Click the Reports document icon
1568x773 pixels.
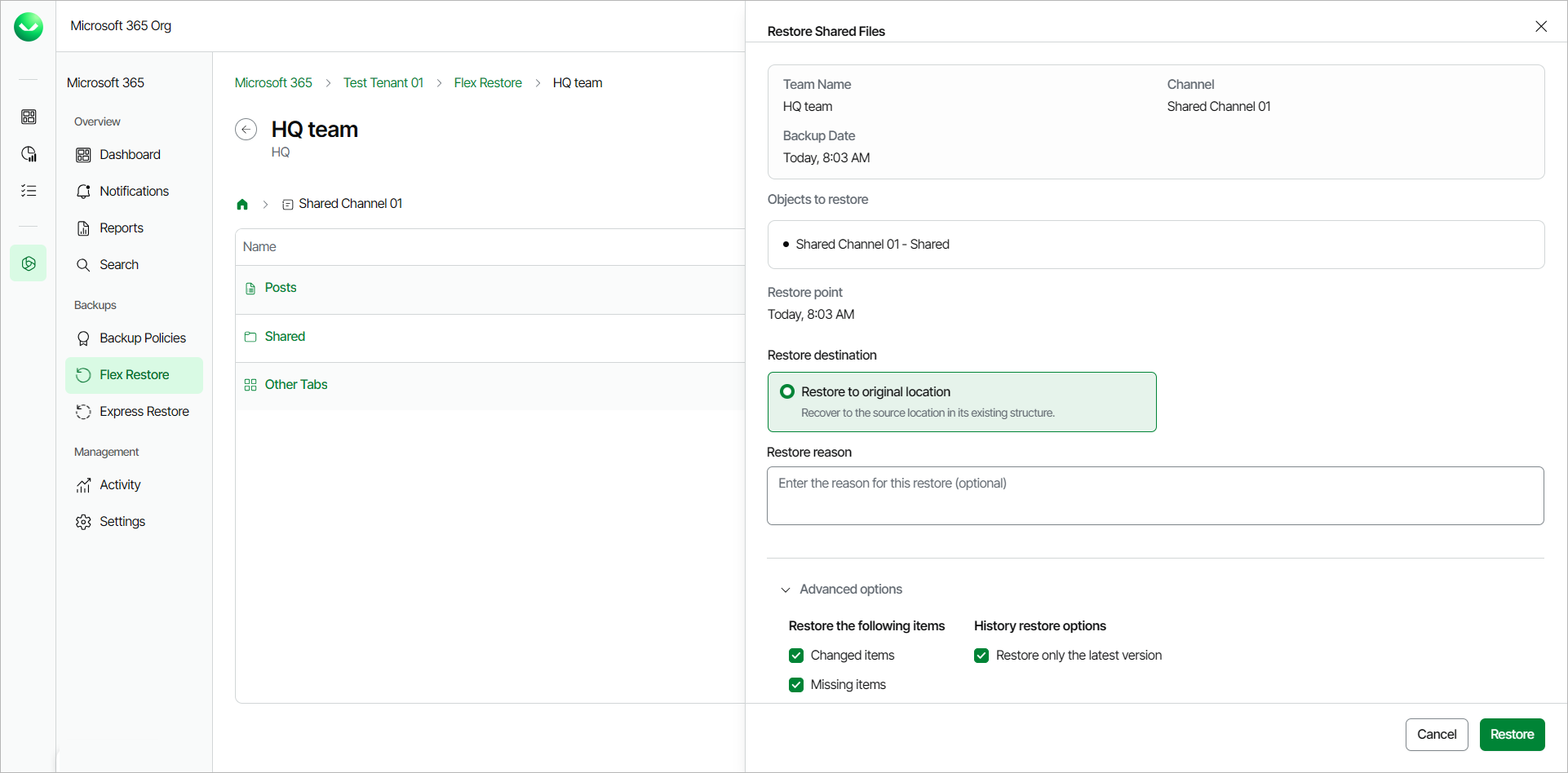83,228
